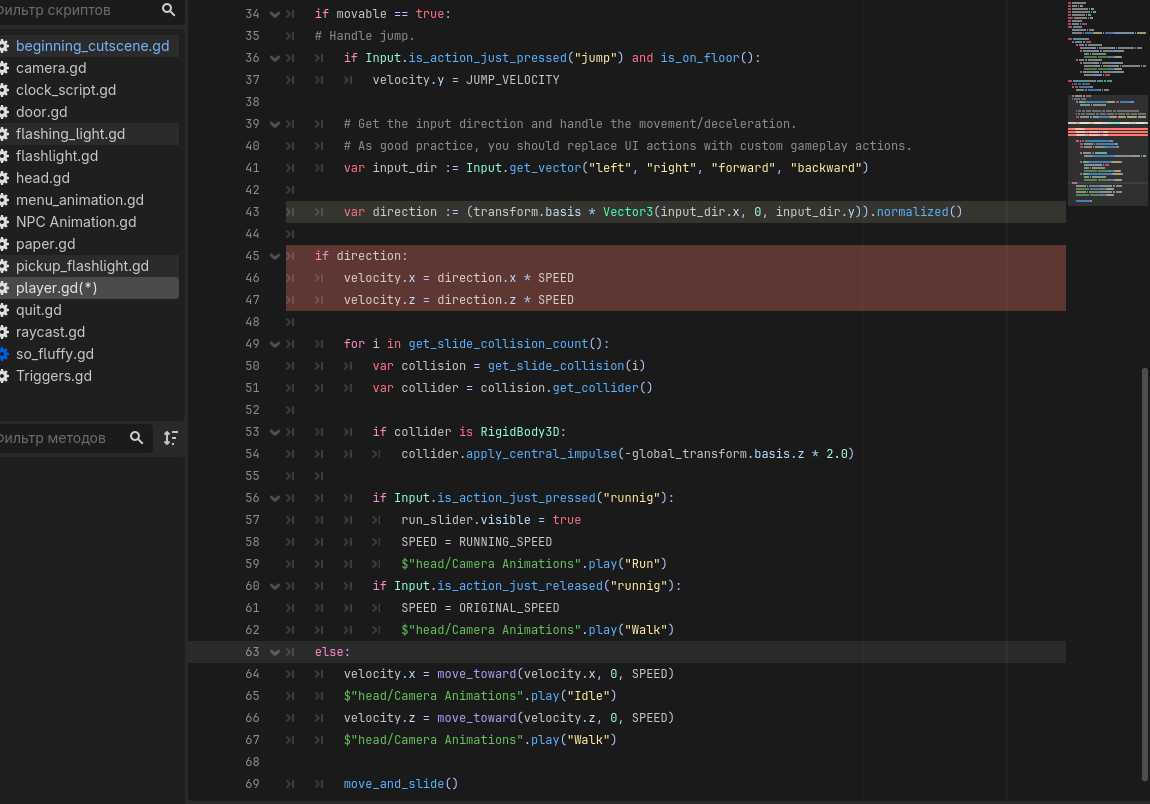Collapse the code fold at line 45
The width and height of the screenshot is (1150, 804).
(x=275, y=256)
